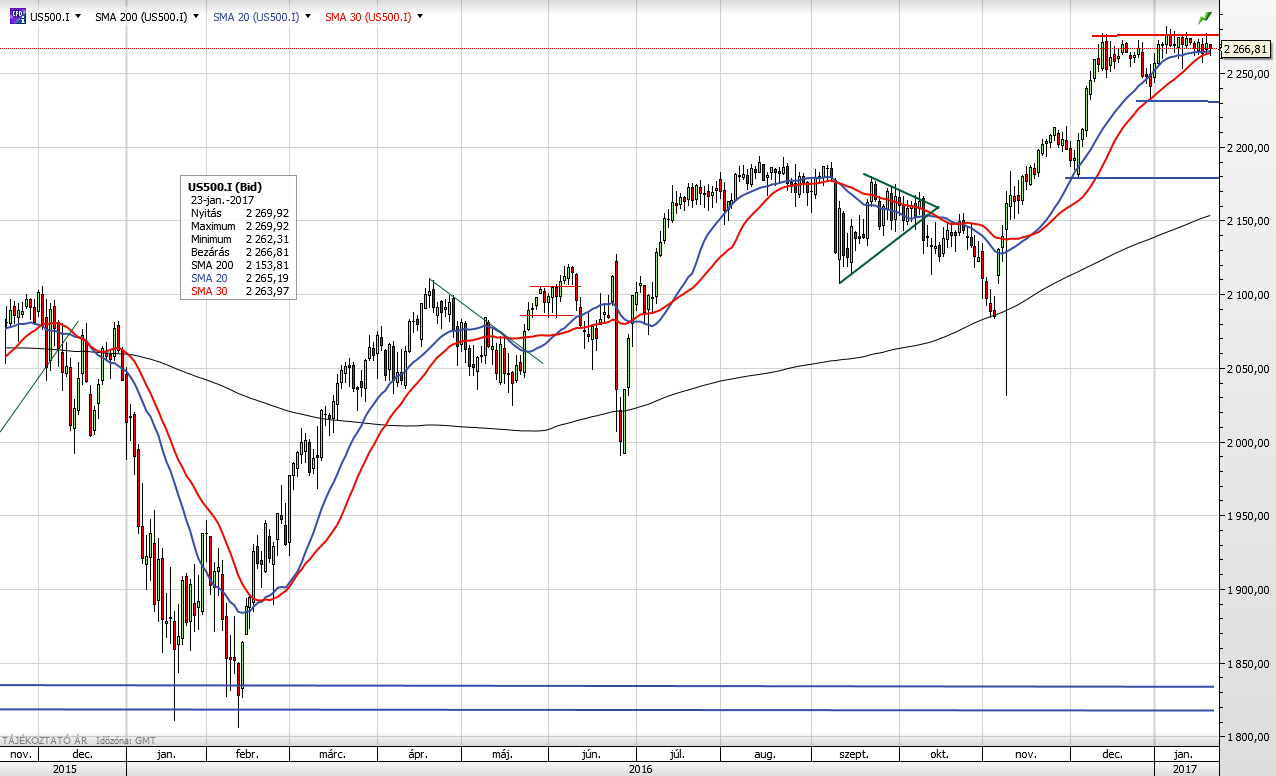This screenshot has width=1276, height=776.
Task: Click the SMA 30 value 2 263,97
Action: [x=267, y=291]
